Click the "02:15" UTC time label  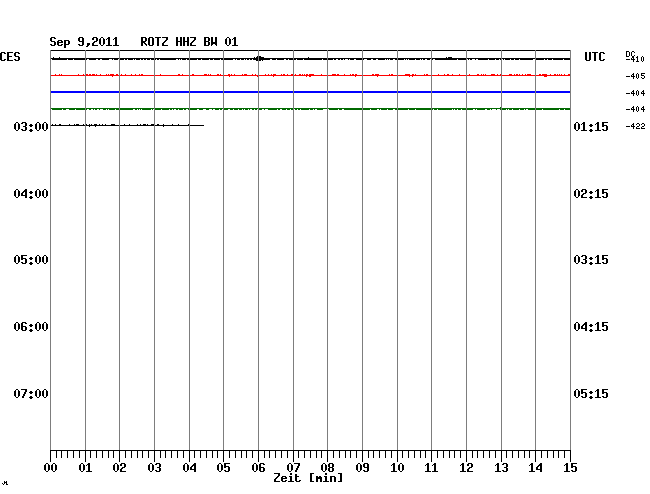click(591, 194)
